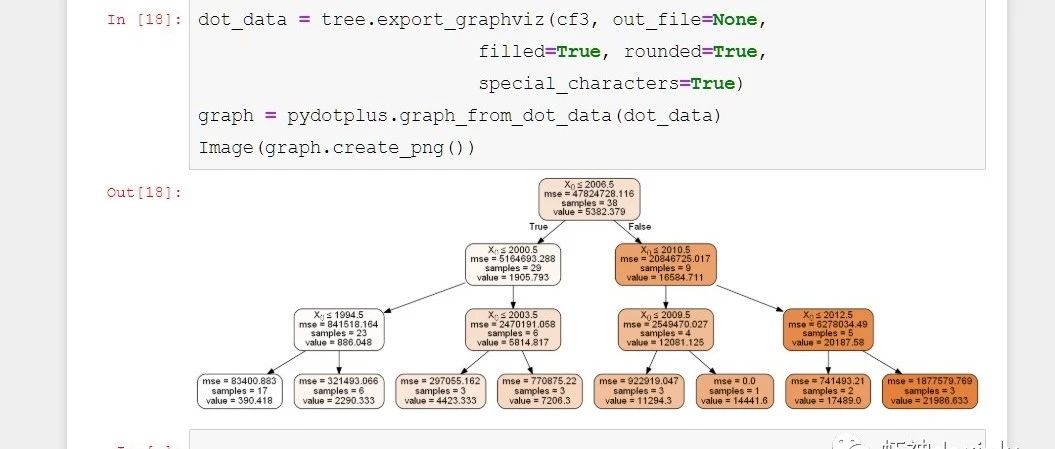Click the code line Image(graph.create_png())
This screenshot has height=449, width=1055.
[336, 147]
